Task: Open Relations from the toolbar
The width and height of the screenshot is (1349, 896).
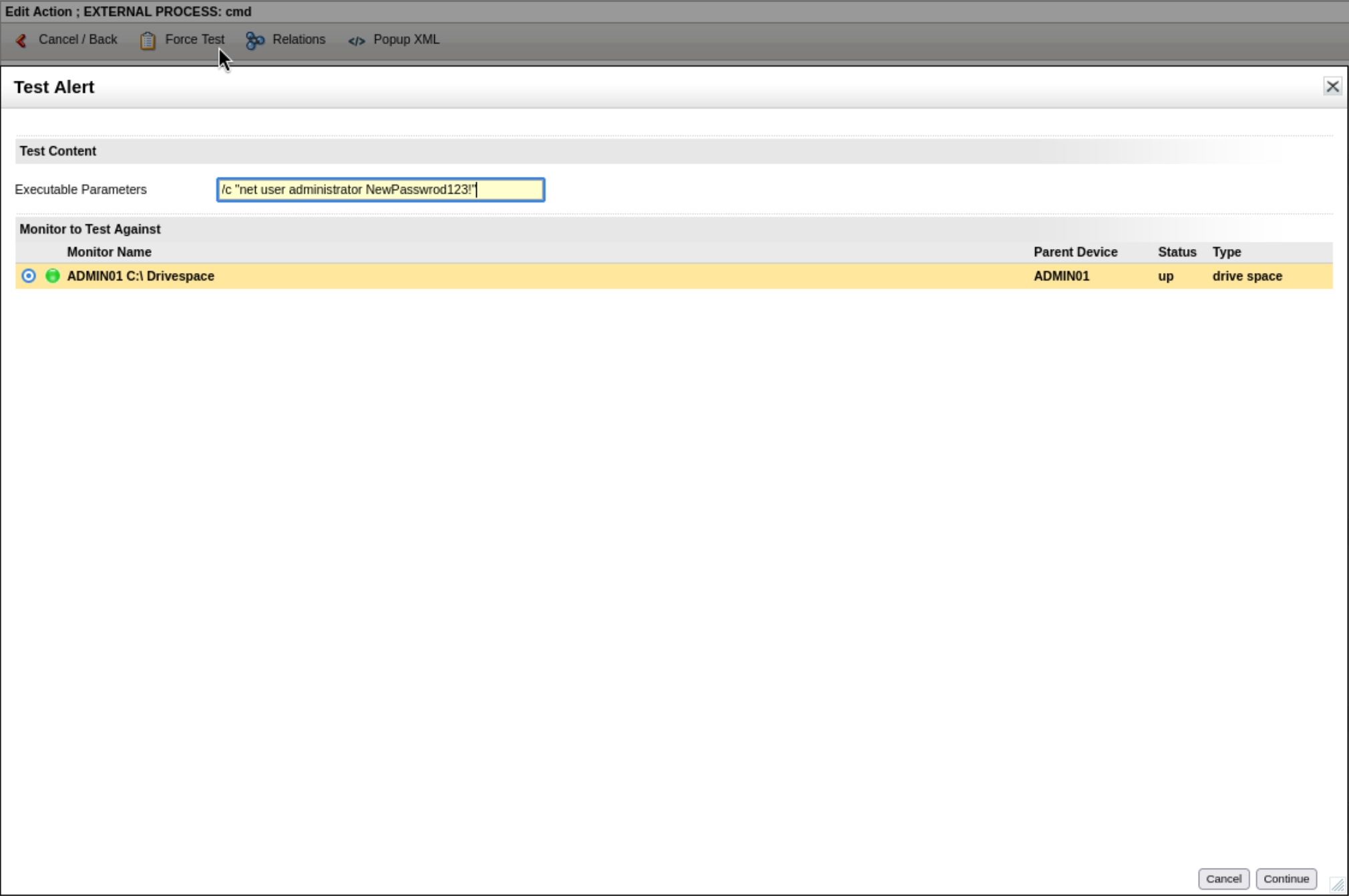Action: click(x=299, y=39)
